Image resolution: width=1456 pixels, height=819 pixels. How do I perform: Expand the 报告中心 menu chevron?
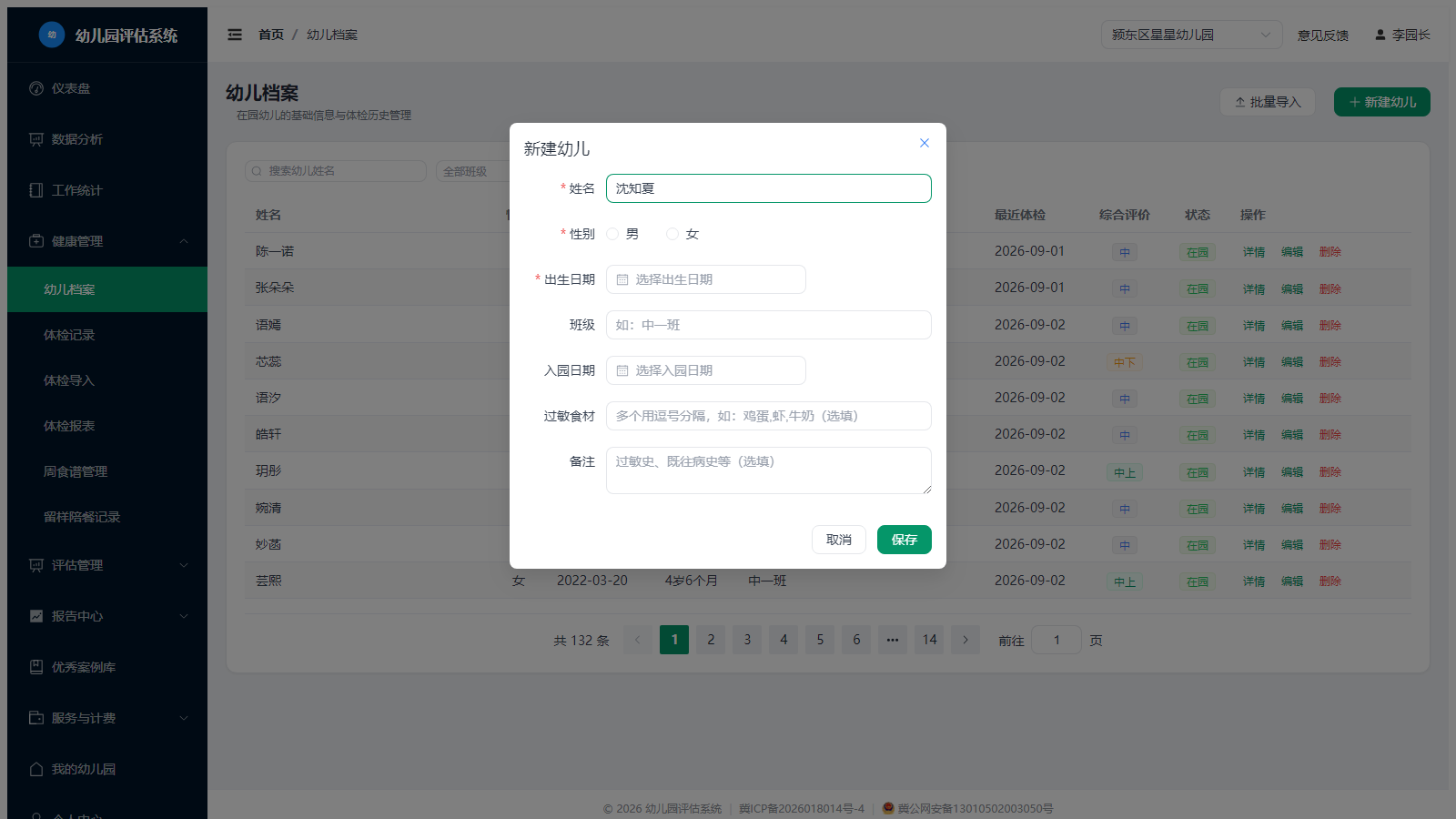(x=184, y=616)
